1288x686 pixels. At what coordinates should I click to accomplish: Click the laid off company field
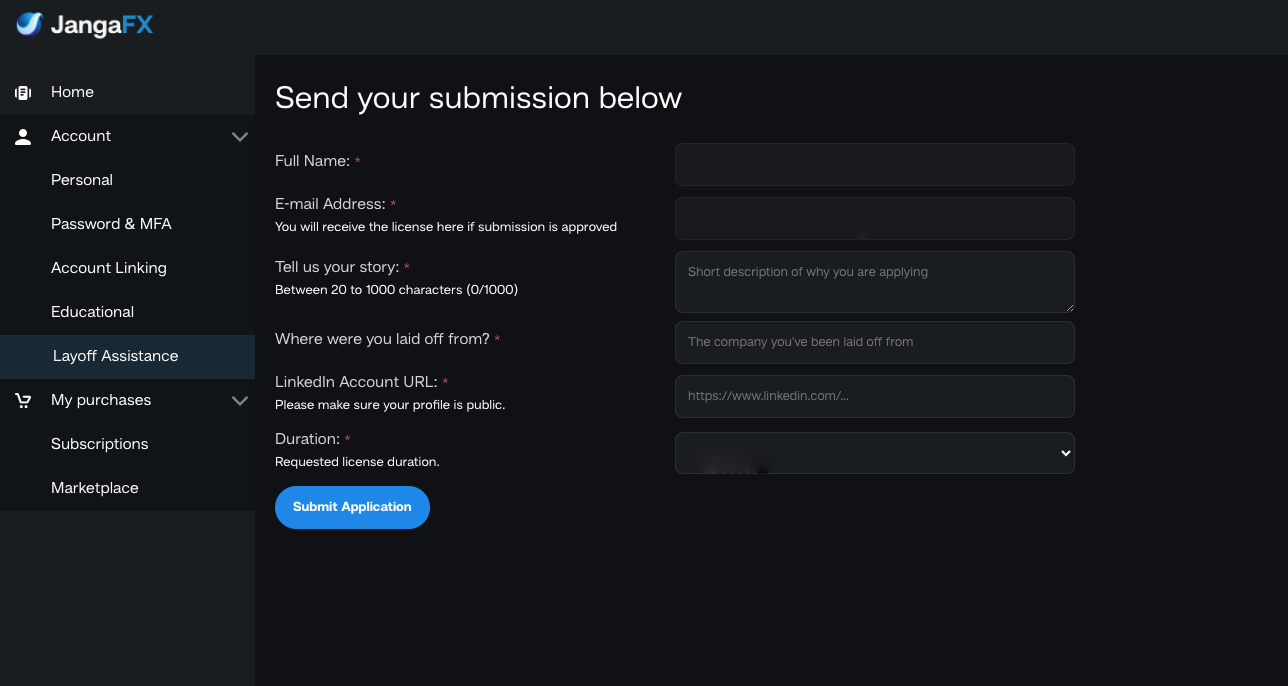[874, 342]
